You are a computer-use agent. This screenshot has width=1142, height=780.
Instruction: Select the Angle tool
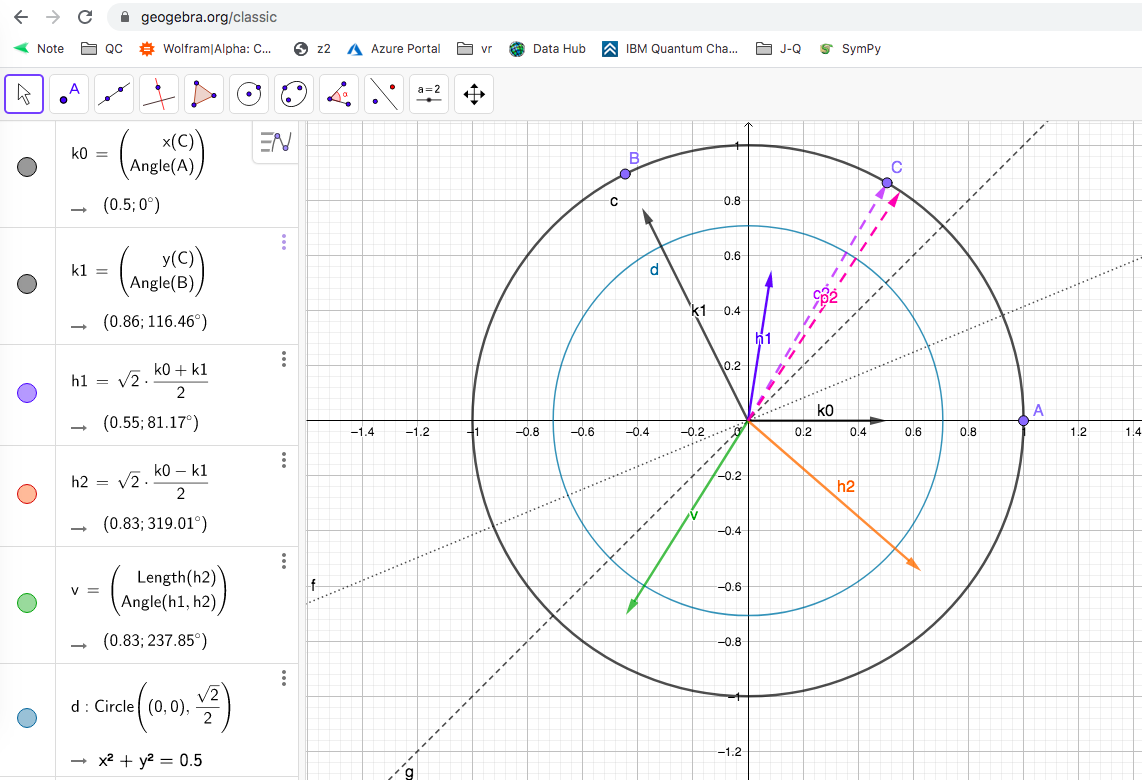click(x=339, y=94)
